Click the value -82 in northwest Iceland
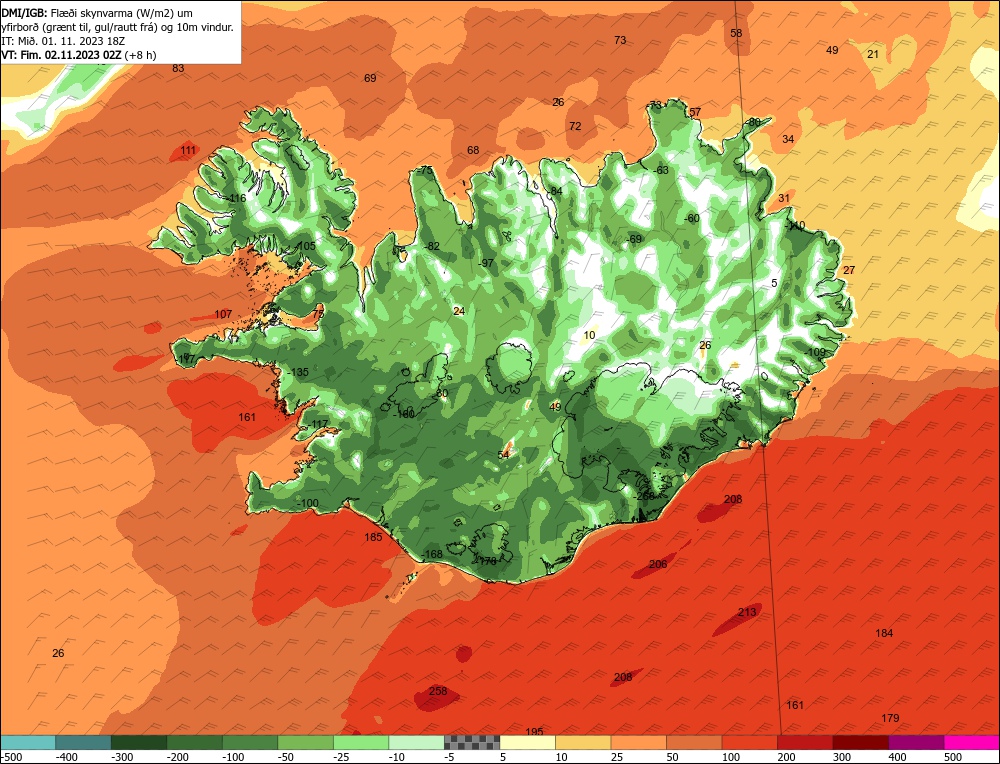The width and height of the screenshot is (1000, 764). pyautogui.click(x=432, y=246)
